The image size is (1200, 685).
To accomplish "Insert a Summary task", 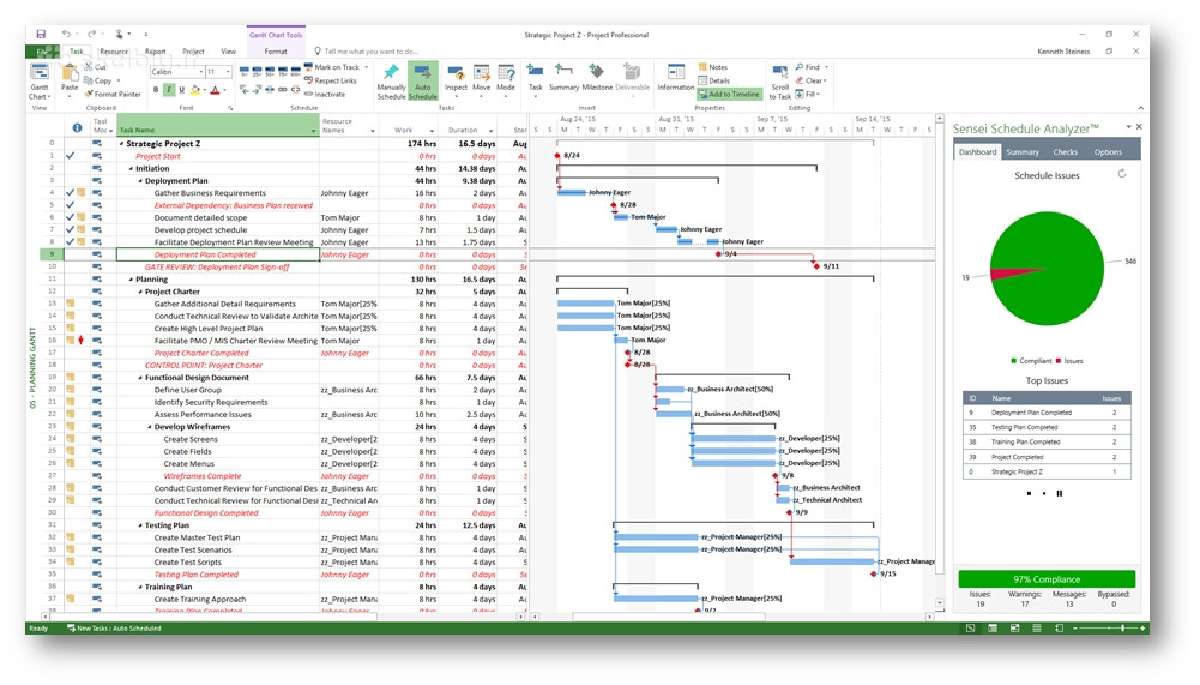I will pyautogui.click(x=564, y=78).
